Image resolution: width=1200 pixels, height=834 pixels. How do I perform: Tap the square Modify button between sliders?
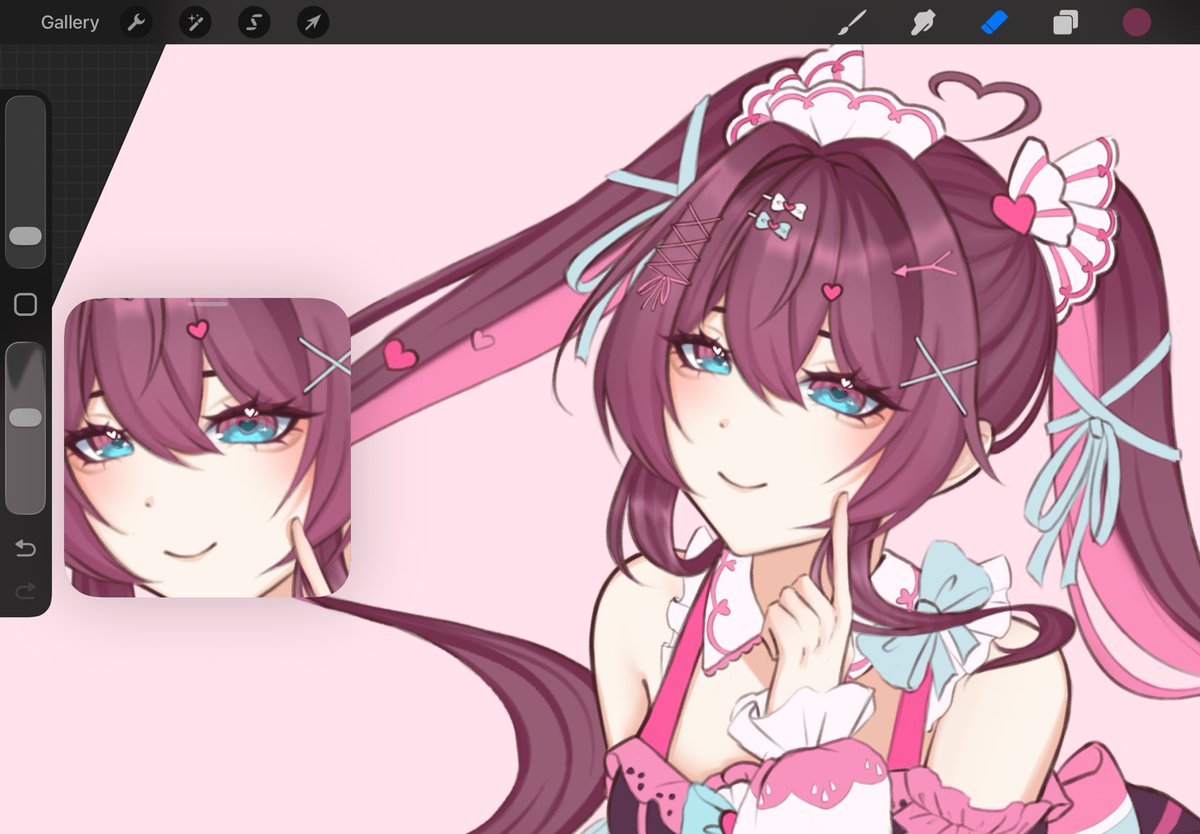[25, 305]
